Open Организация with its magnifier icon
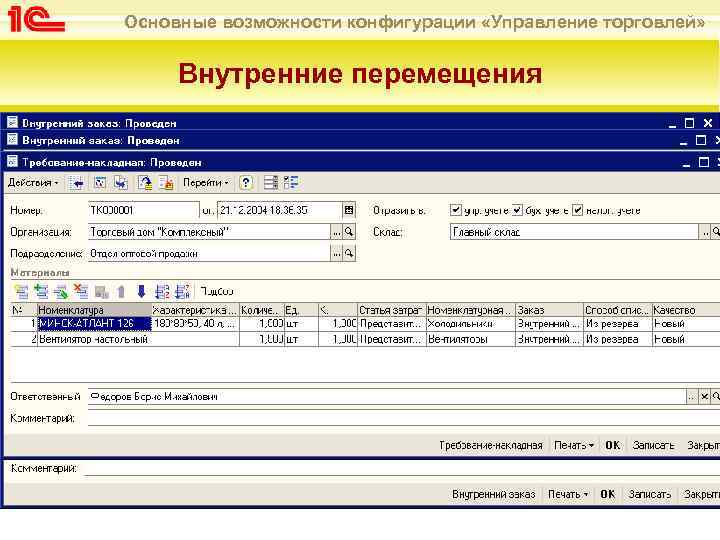 pos(349,232)
